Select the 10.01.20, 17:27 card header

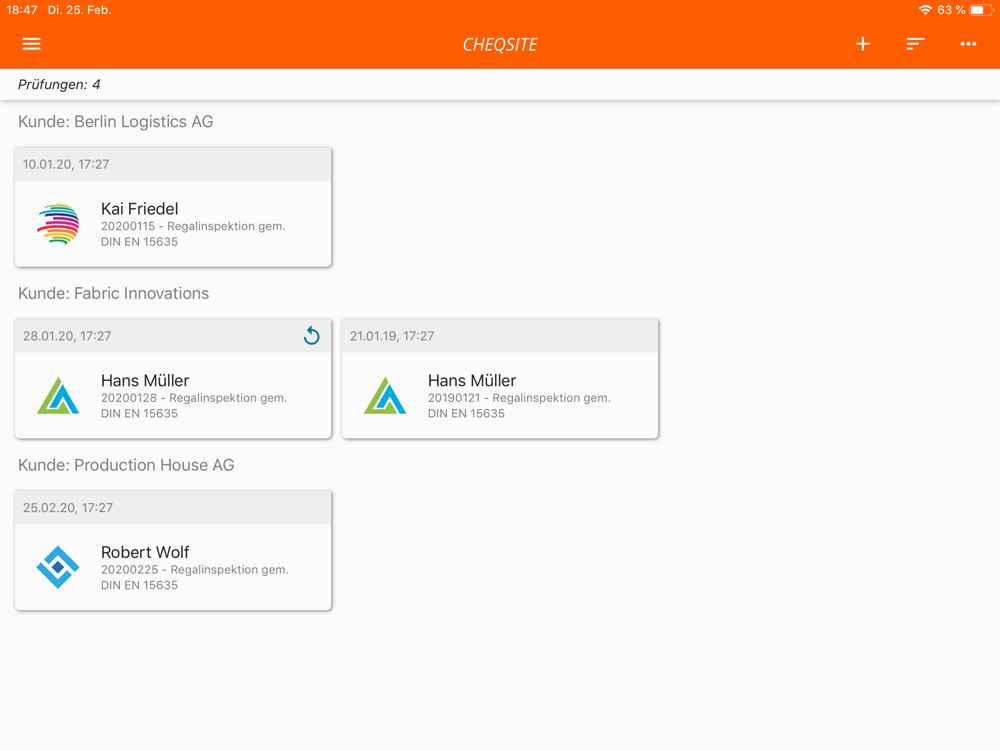(173, 165)
